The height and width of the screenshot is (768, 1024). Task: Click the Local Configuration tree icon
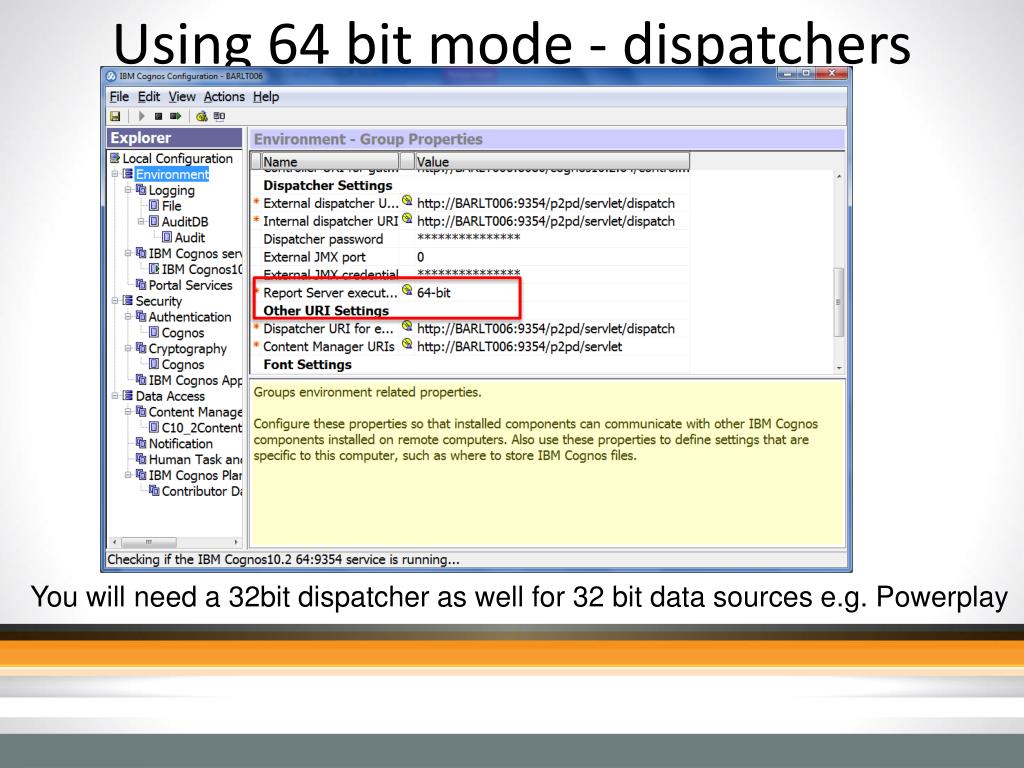(115, 158)
